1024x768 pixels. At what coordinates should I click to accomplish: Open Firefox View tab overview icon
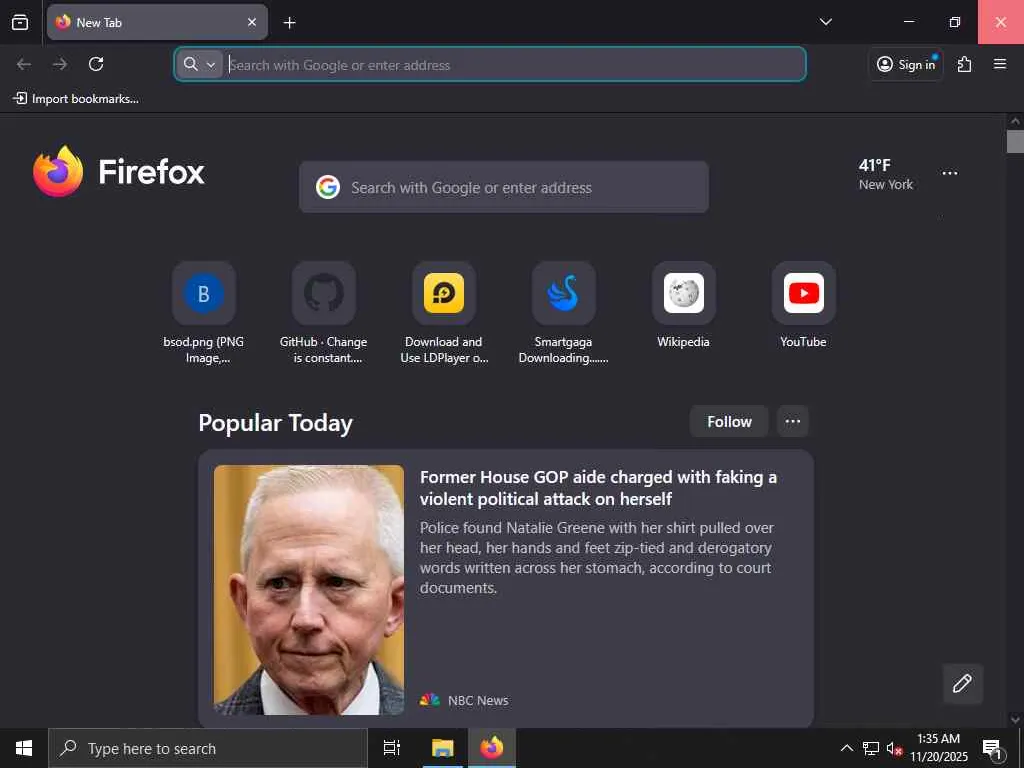[x=20, y=22]
